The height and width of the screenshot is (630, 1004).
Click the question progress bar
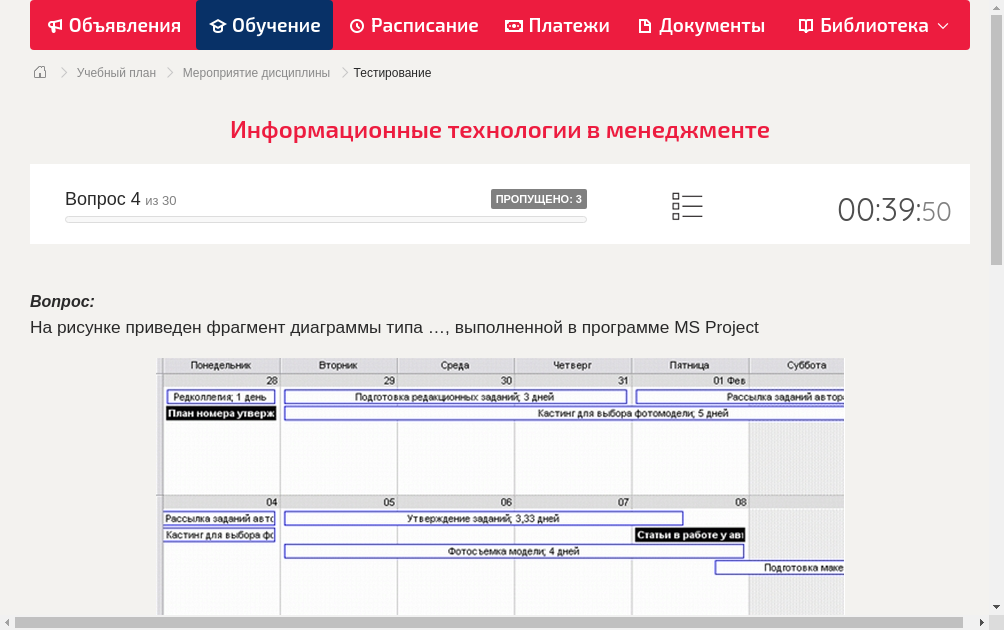point(325,219)
